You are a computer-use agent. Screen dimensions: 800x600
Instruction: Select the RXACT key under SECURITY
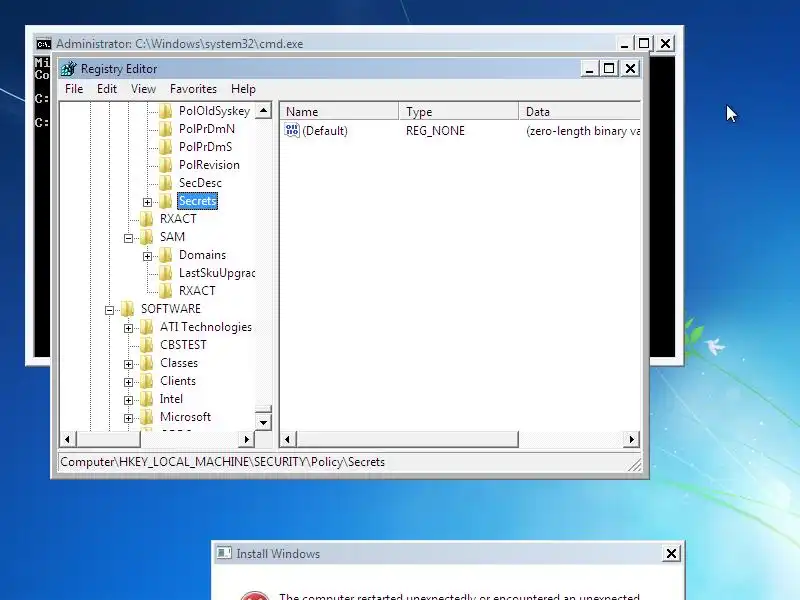178,219
